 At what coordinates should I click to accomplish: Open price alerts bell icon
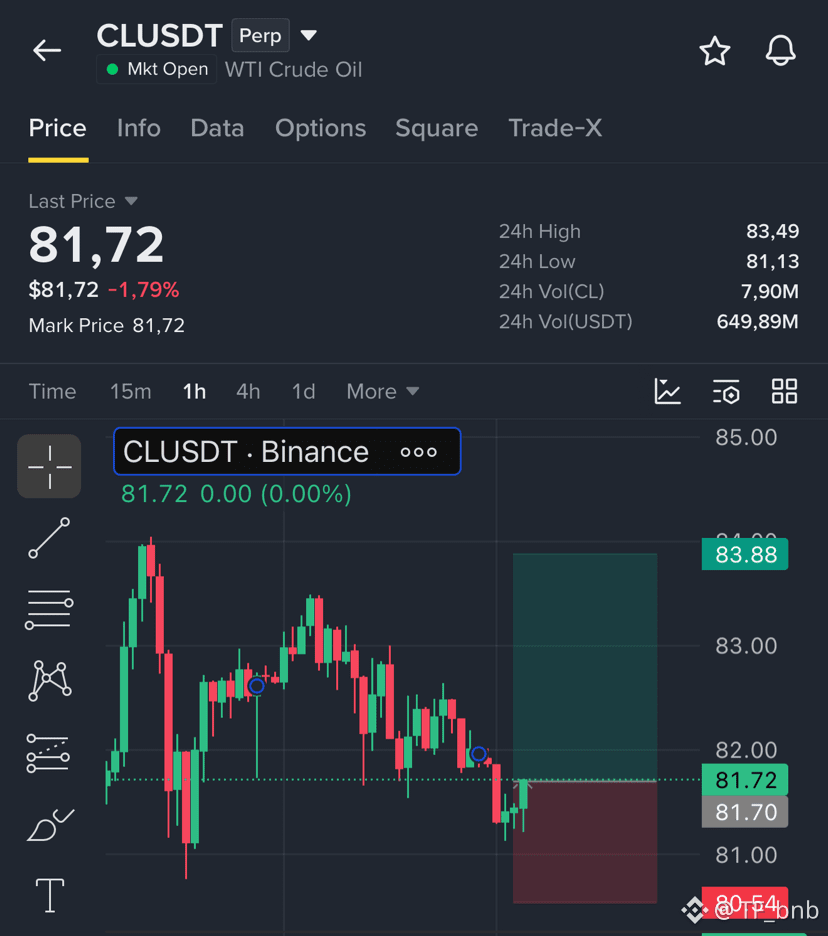tap(780, 51)
